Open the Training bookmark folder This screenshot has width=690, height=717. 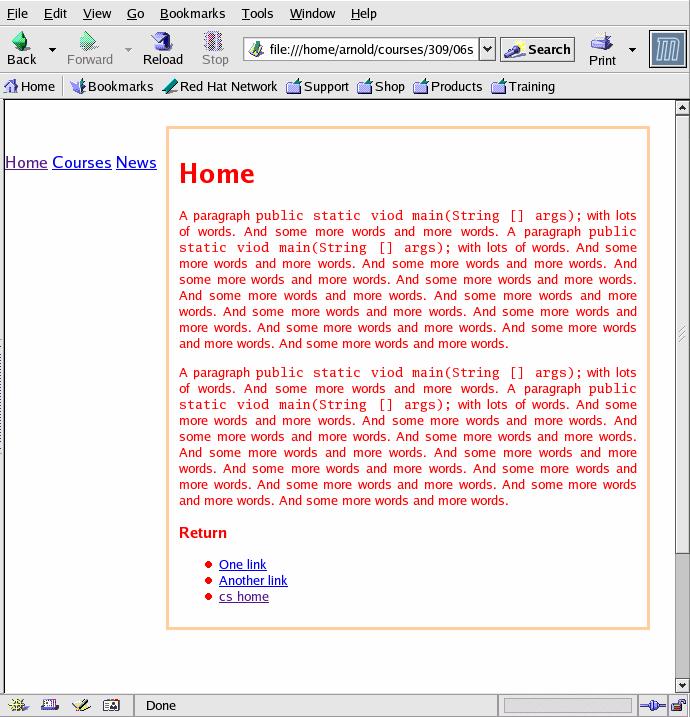523,86
